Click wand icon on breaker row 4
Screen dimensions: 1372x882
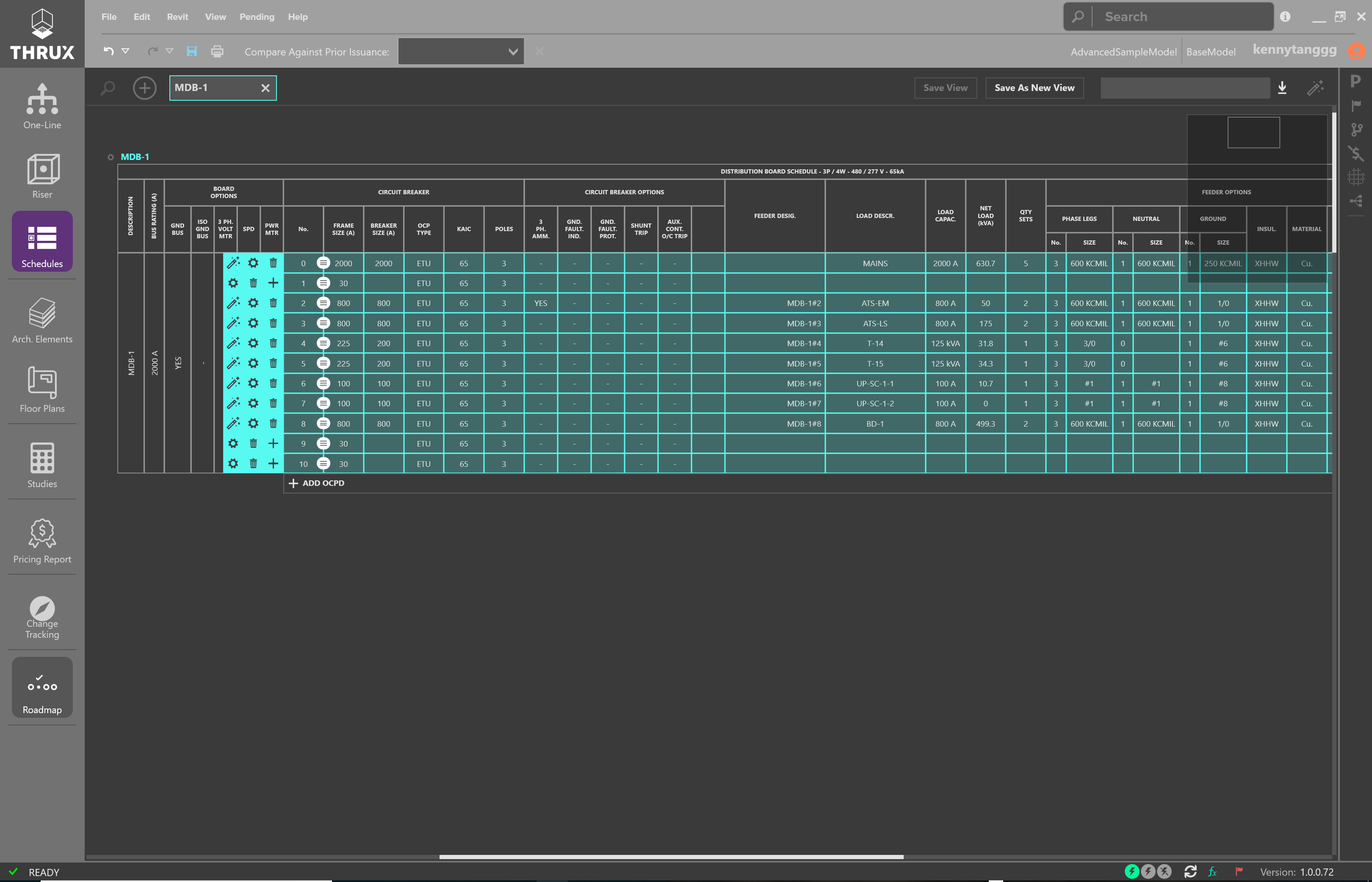tap(233, 343)
